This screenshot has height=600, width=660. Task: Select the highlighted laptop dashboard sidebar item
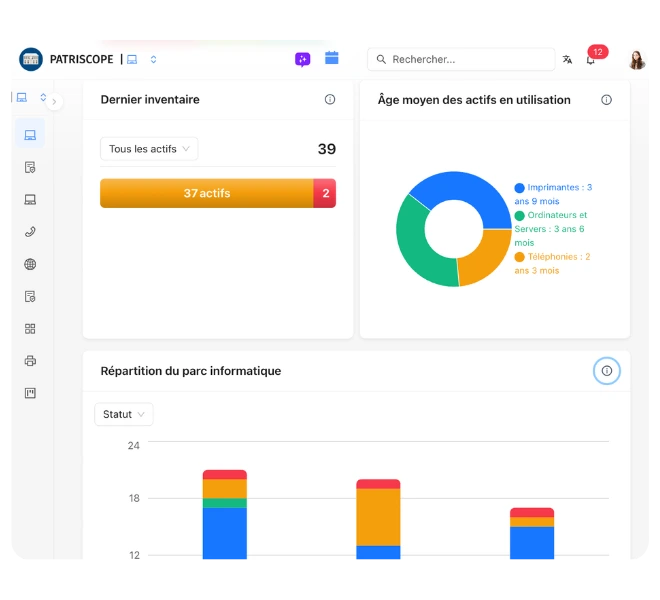(x=30, y=135)
